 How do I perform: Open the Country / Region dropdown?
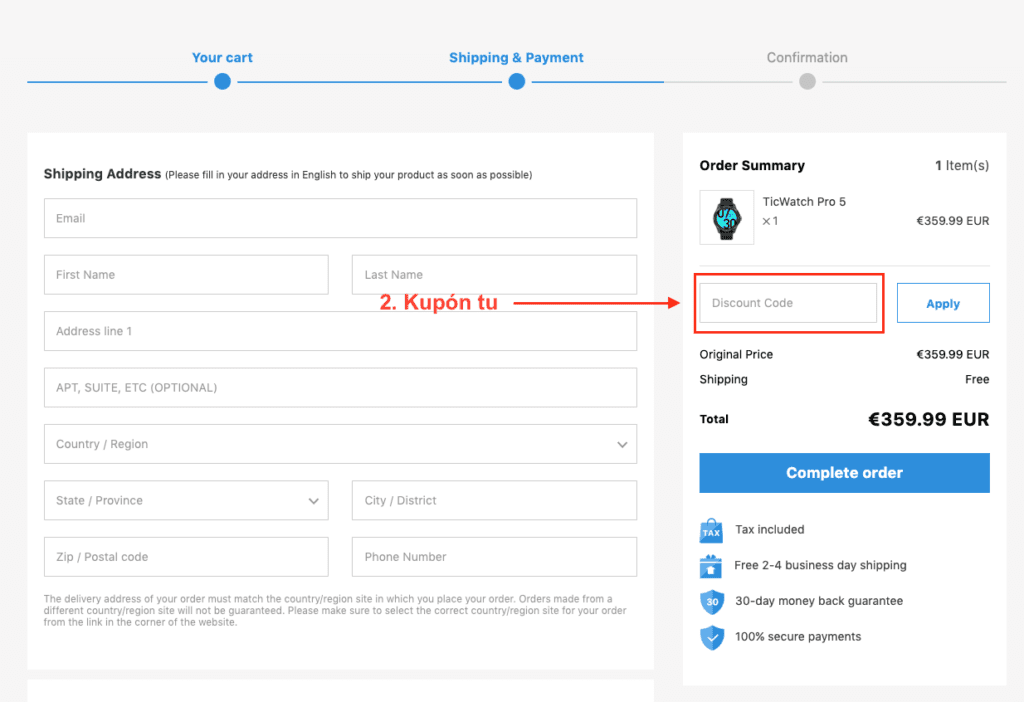pos(340,444)
